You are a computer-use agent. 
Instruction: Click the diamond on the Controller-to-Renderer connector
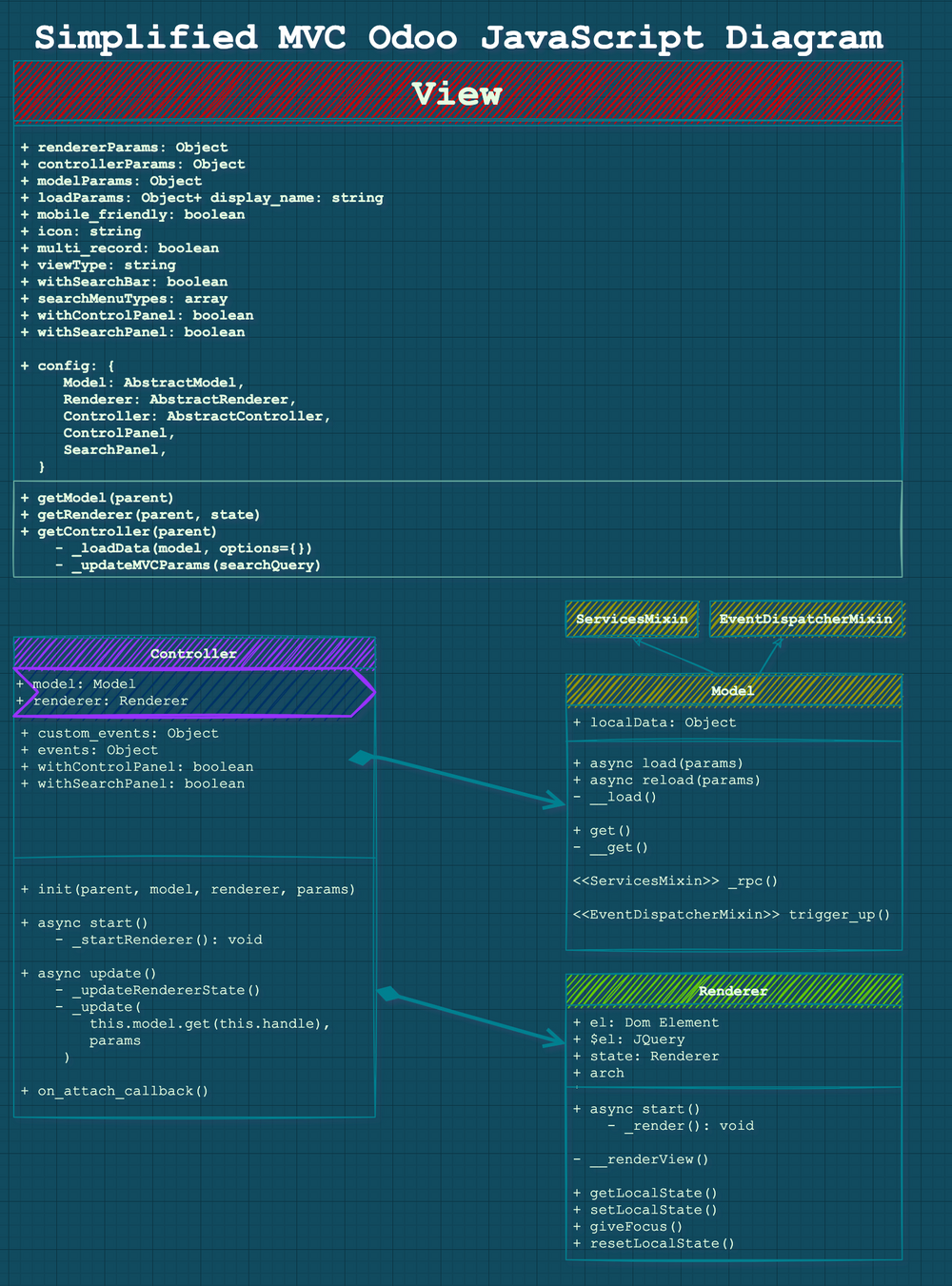tap(389, 995)
